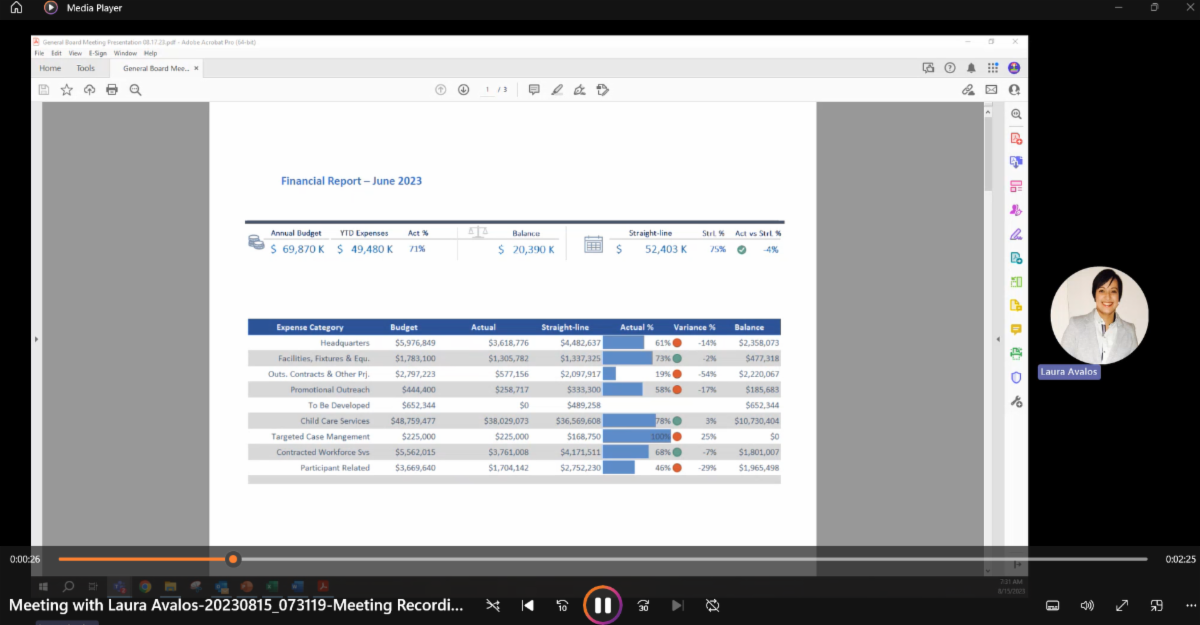The width and height of the screenshot is (1200, 625).
Task: Toggle shuffle mode
Action: pyautogui.click(x=492, y=605)
